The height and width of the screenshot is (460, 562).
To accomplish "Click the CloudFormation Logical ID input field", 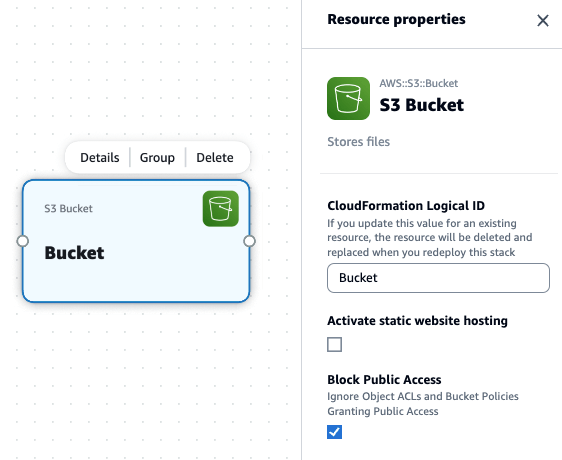I will point(438,278).
